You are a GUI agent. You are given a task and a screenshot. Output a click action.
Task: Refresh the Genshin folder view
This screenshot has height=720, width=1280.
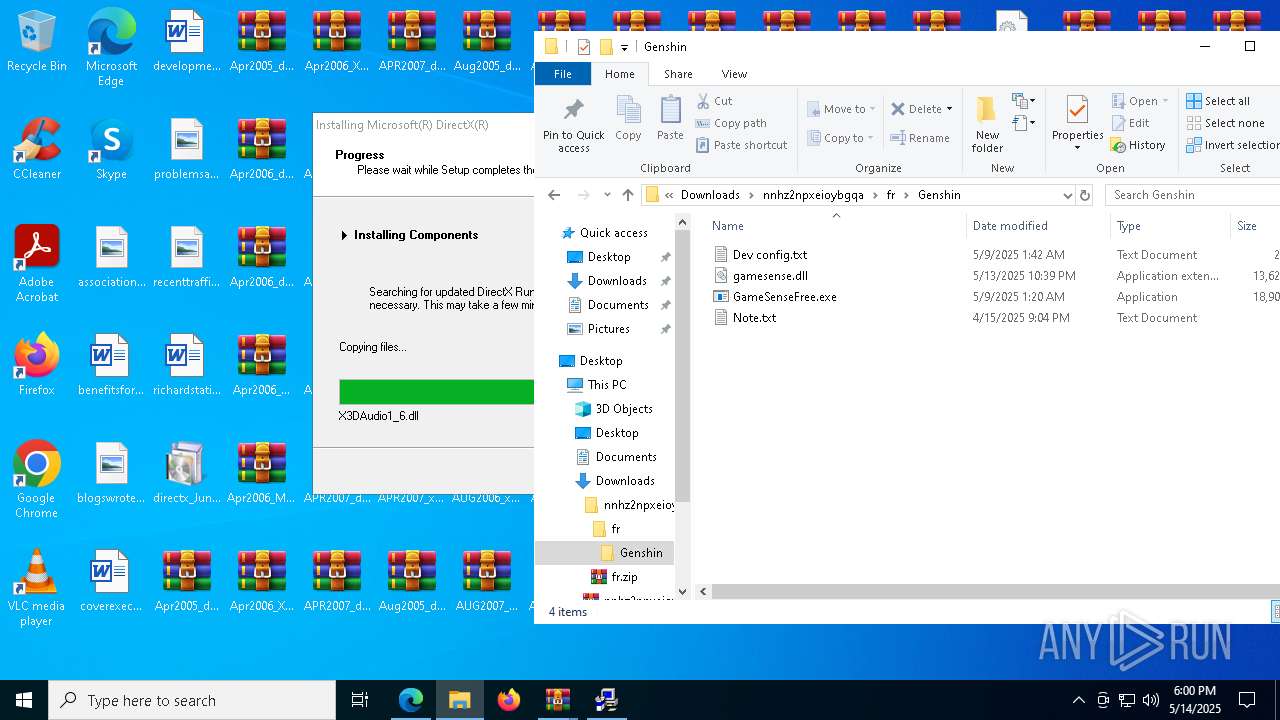[x=1085, y=195]
